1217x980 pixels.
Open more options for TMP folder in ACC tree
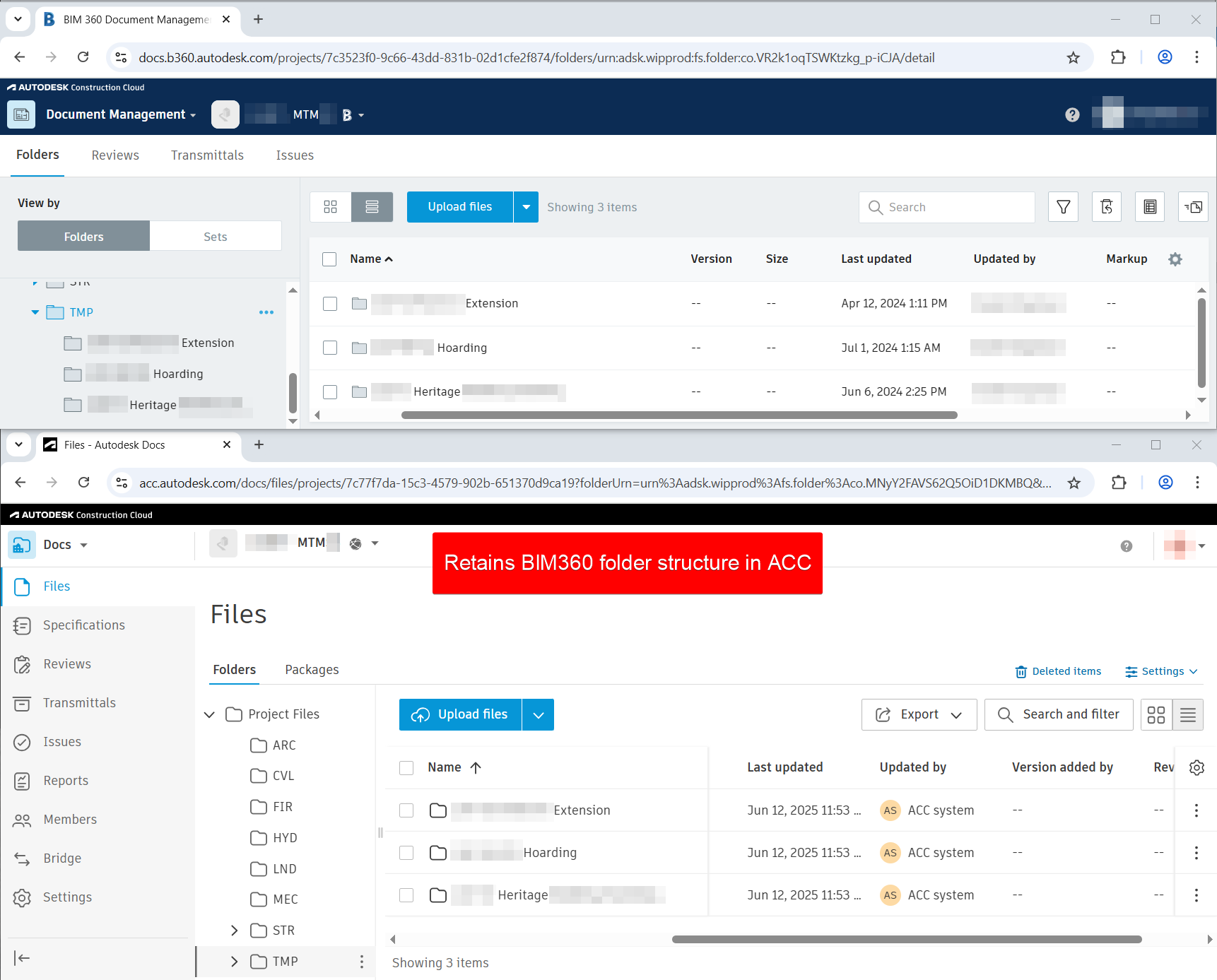click(362, 962)
